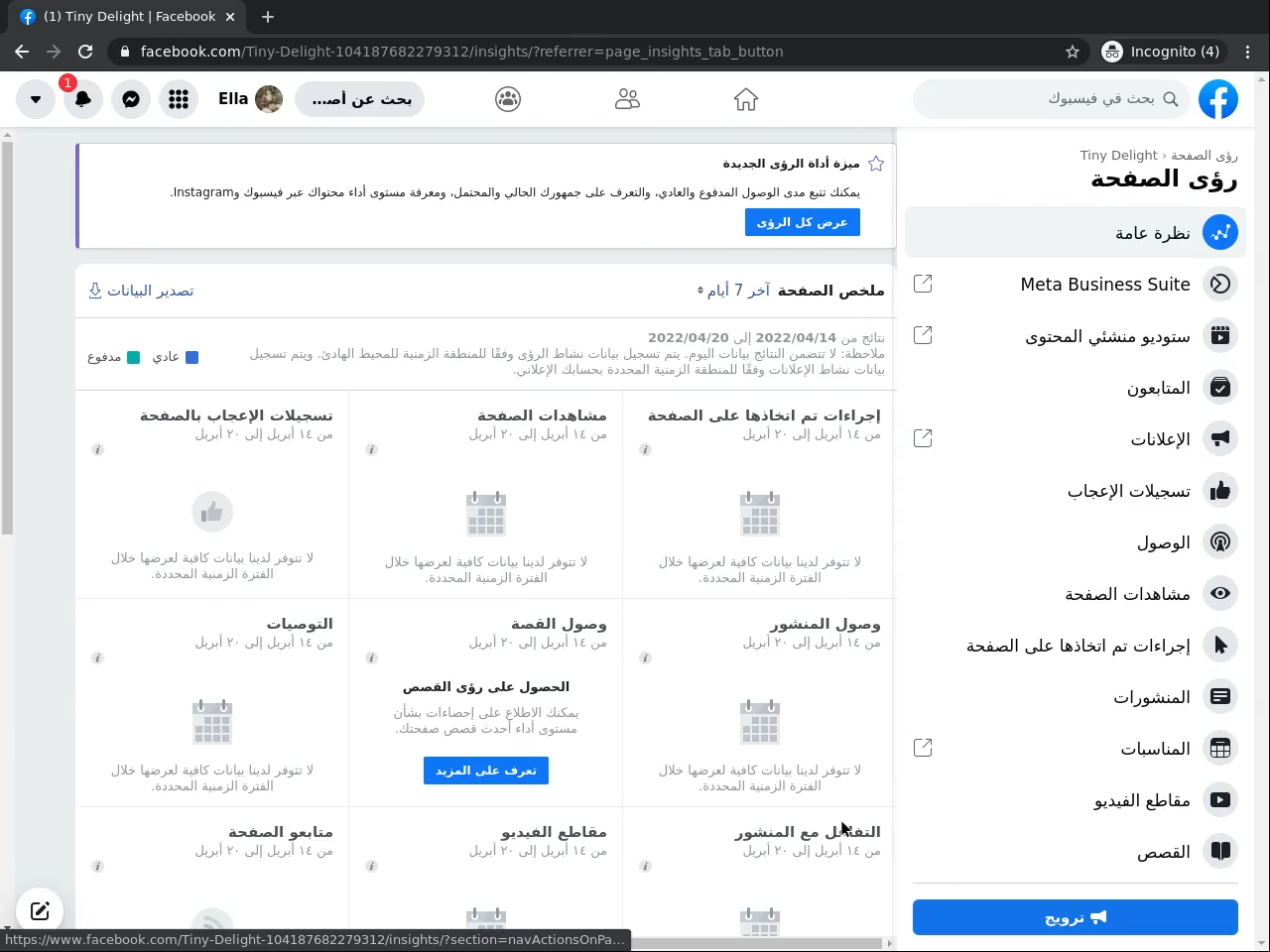1270x952 pixels.
Task: Click the page vertical scrollbar
Action: click(7, 337)
